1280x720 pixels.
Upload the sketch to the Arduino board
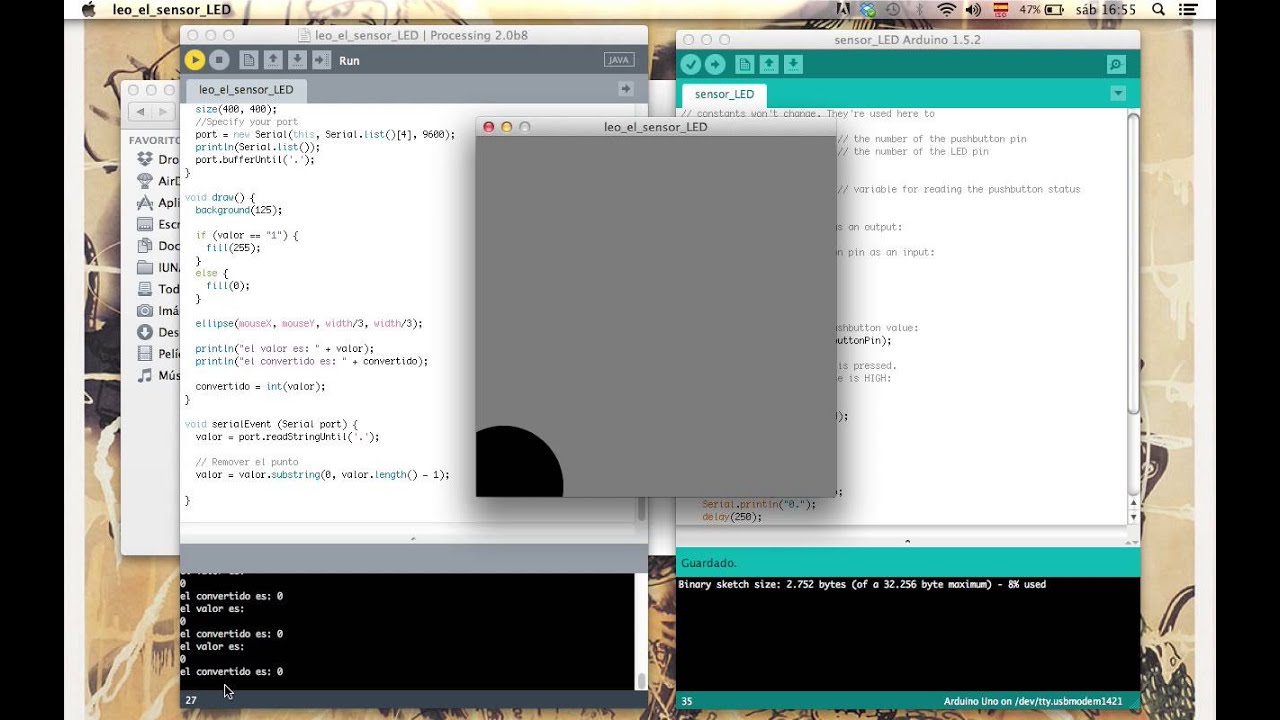[715, 63]
